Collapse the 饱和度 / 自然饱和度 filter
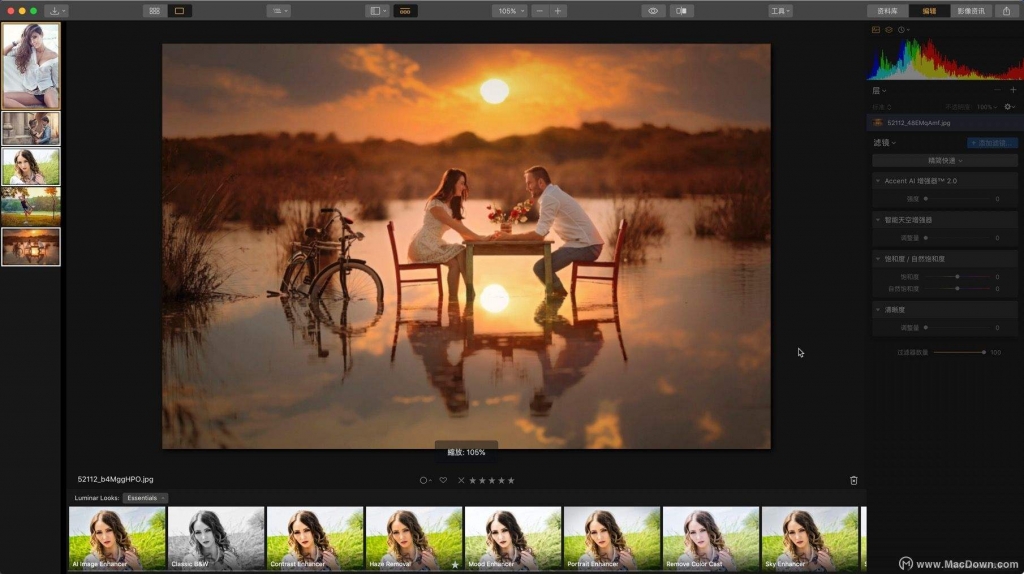The image size is (1024, 574). [x=878, y=259]
